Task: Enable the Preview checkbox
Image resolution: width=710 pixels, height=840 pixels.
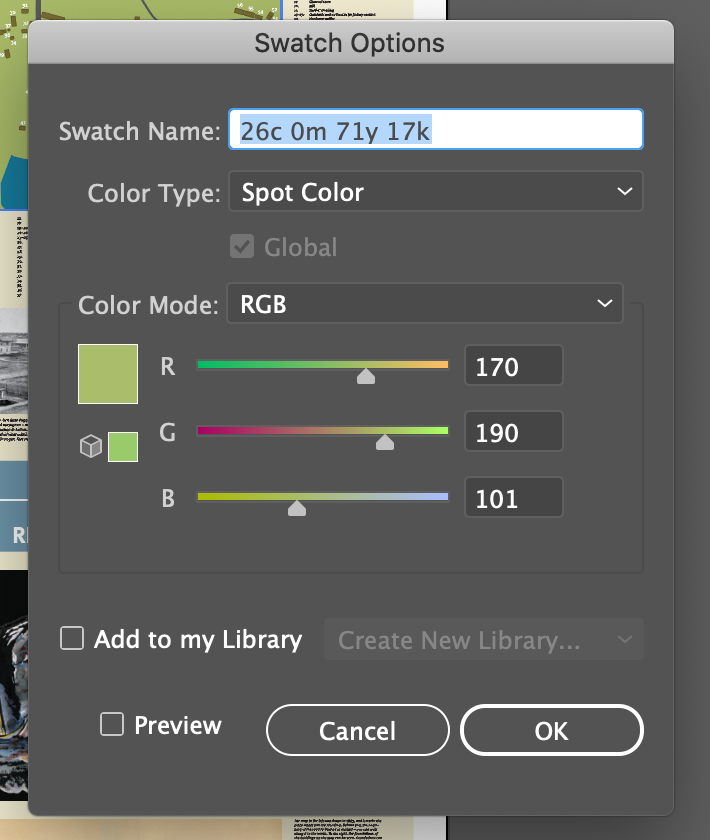Action: pos(112,724)
